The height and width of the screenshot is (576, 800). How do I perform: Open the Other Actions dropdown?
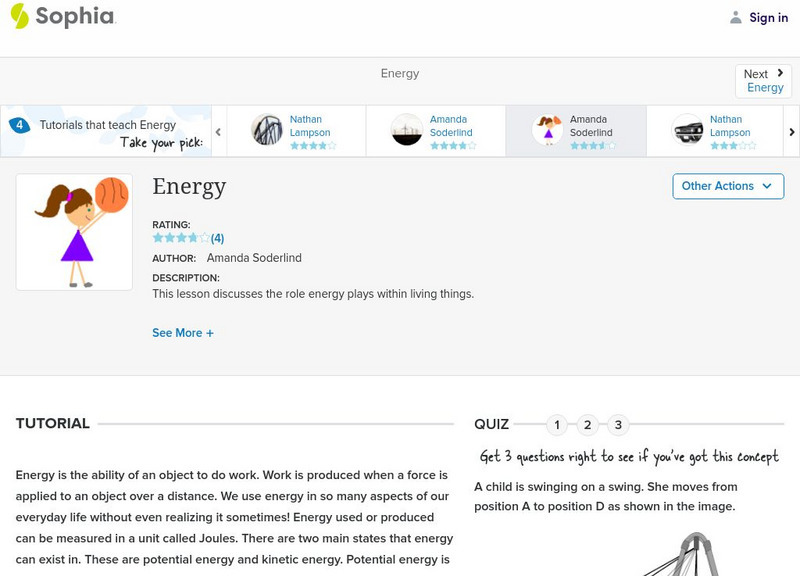tap(727, 186)
